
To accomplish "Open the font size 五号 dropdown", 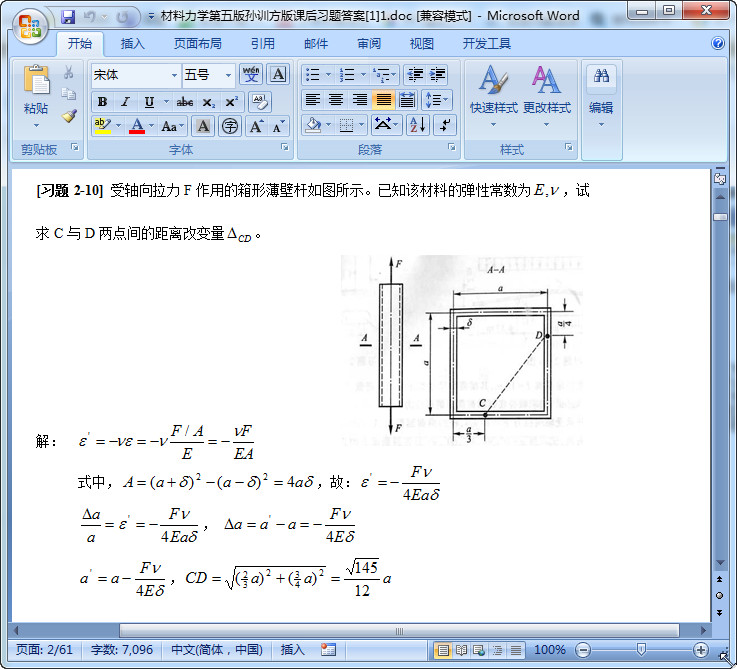I will [228, 75].
